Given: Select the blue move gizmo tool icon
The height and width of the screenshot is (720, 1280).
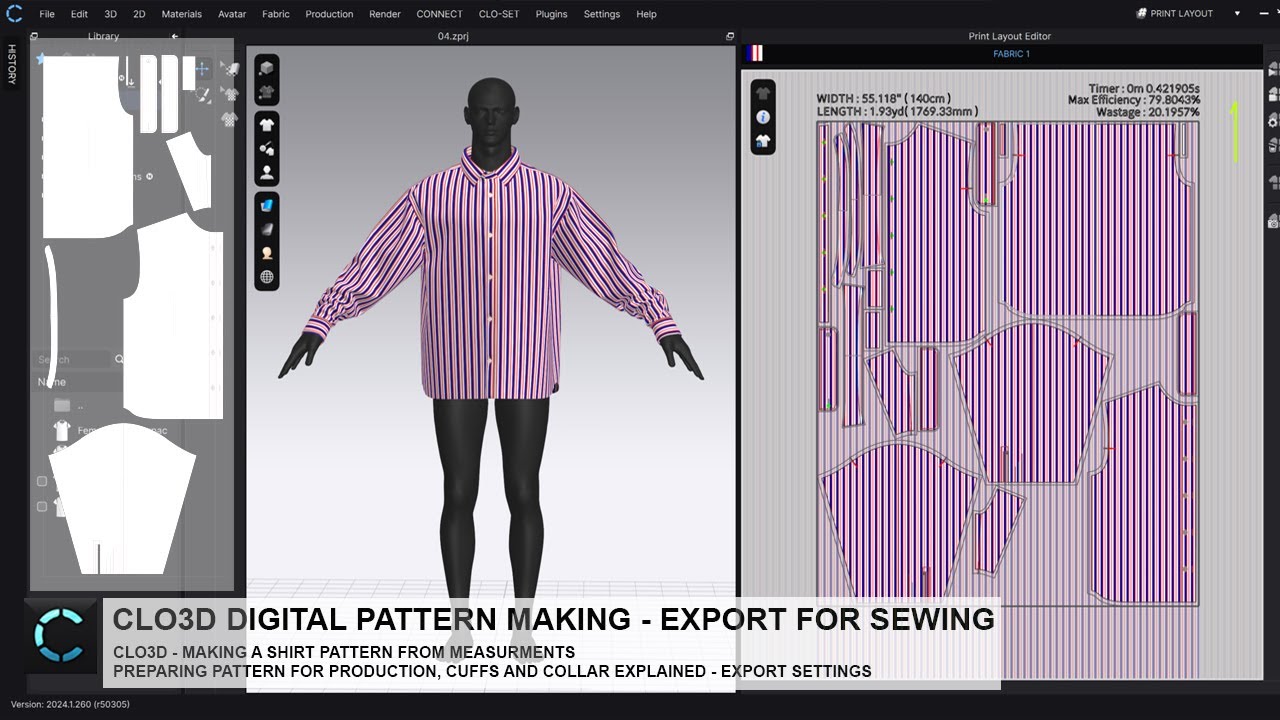Looking at the screenshot, I should (x=202, y=69).
